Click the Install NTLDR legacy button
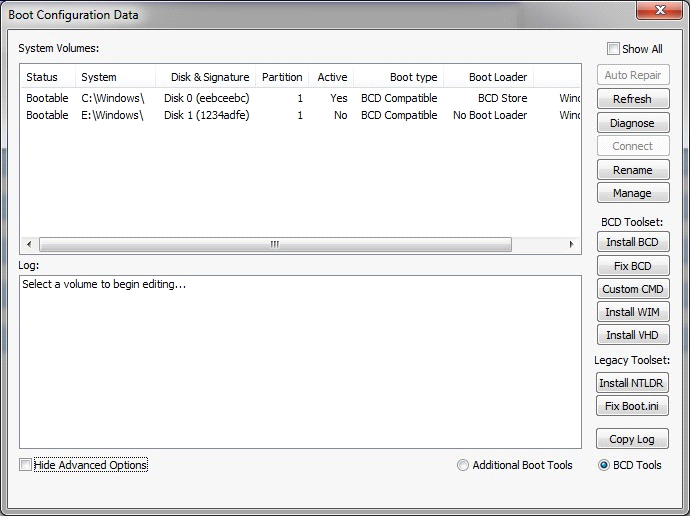 [x=632, y=383]
